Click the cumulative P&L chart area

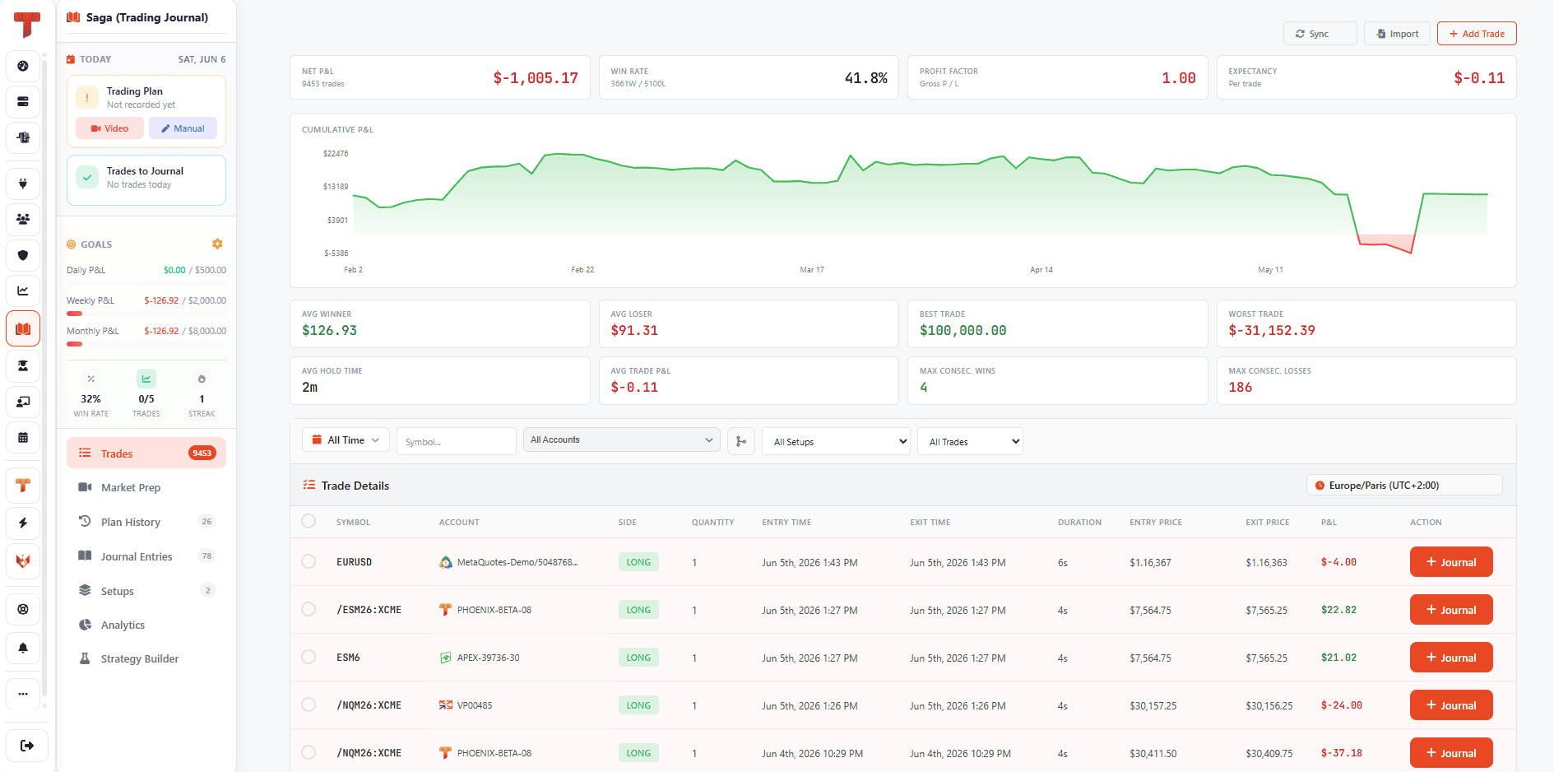coord(903,201)
